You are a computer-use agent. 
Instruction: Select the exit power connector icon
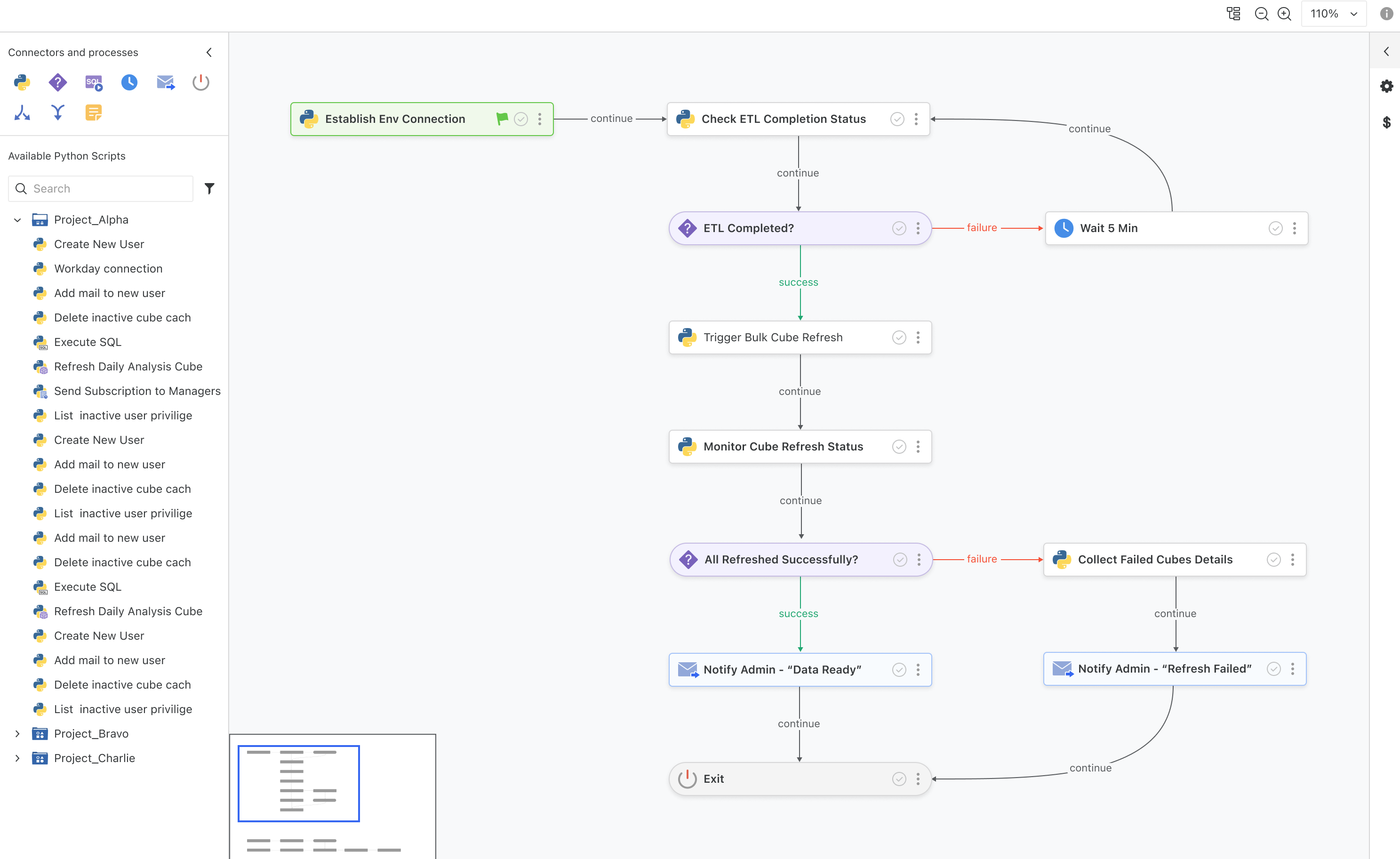point(200,83)
